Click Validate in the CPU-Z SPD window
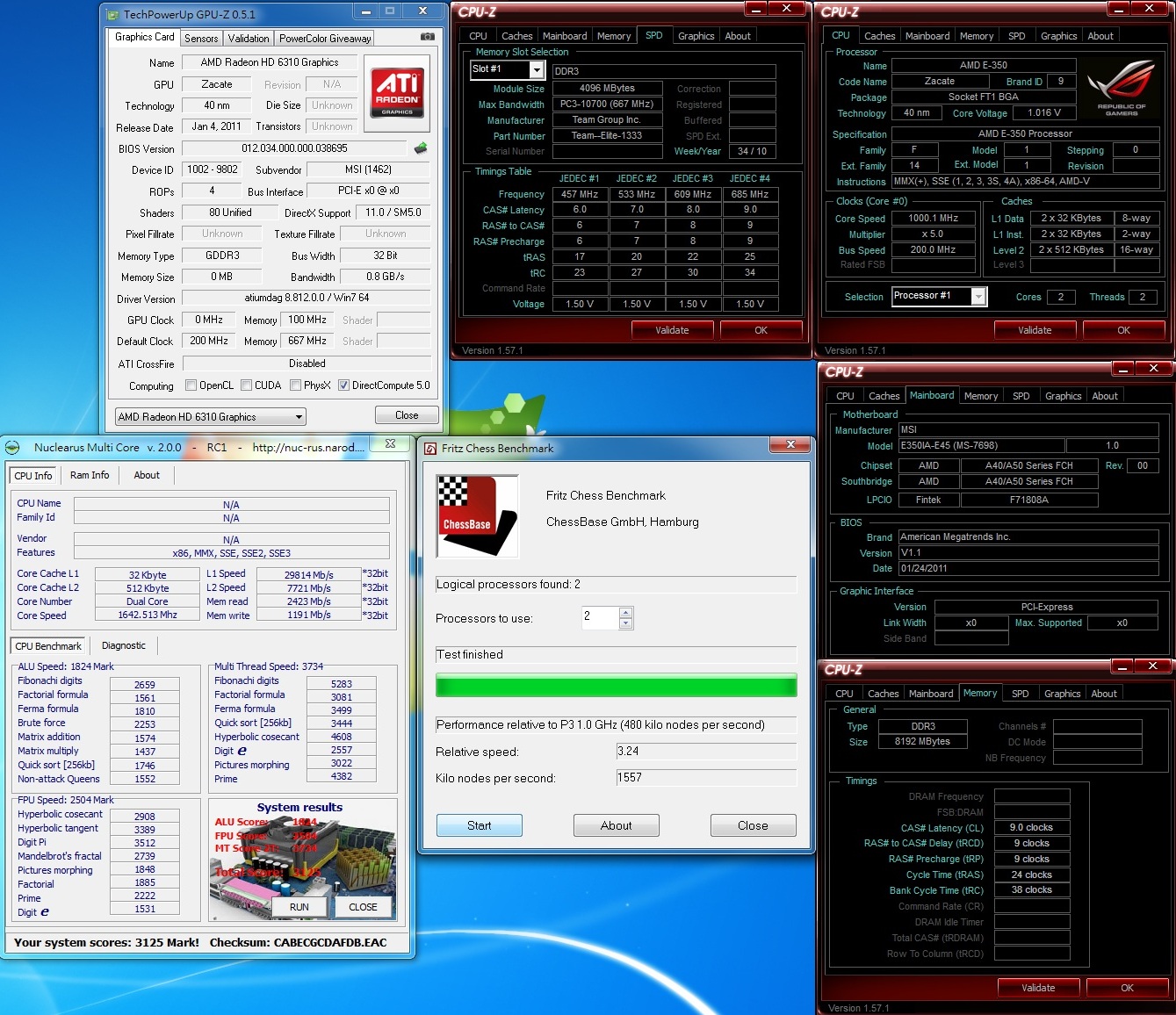Image resolution: width=1176 pixels, height=1015 pixels. click(672, 330)
